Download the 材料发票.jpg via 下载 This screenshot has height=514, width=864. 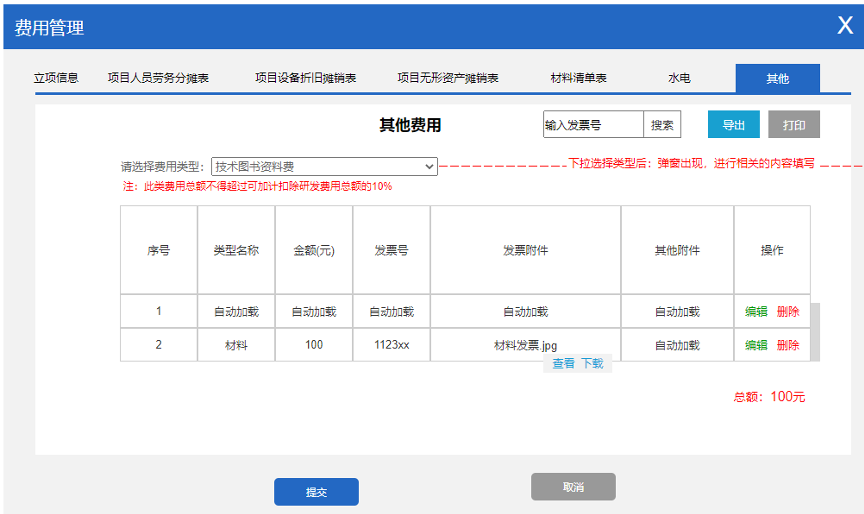click(592, 364)
